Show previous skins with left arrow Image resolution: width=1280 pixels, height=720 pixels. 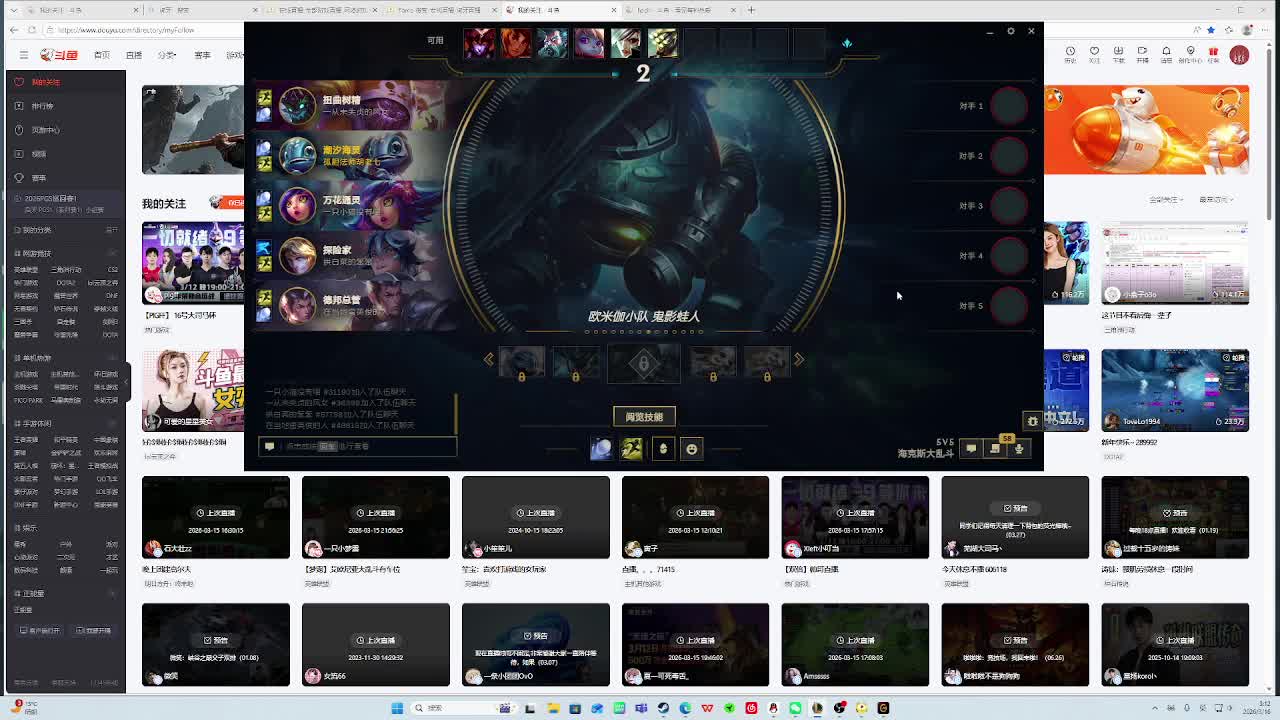click(488, 359)
